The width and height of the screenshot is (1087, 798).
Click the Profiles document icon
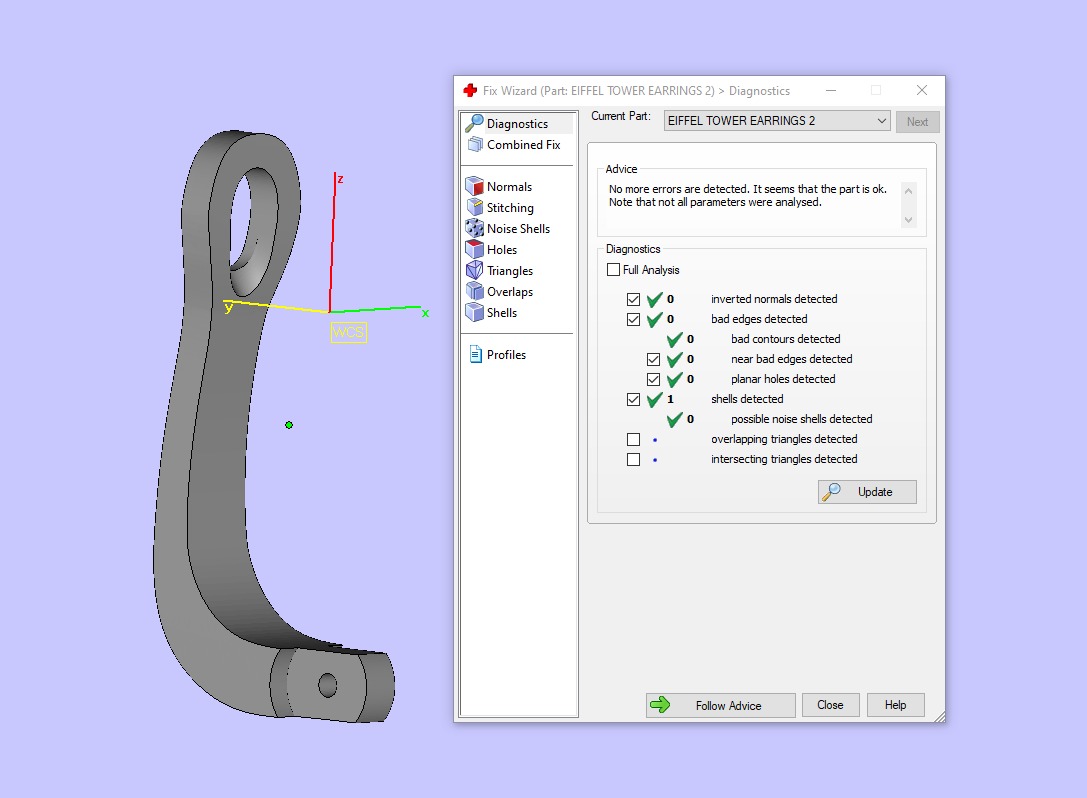pyautogui.click(x=476, y=354)
